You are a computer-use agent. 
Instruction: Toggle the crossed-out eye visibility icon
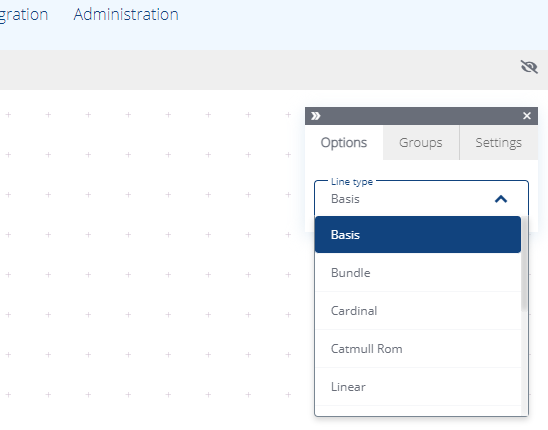point(529,66)
